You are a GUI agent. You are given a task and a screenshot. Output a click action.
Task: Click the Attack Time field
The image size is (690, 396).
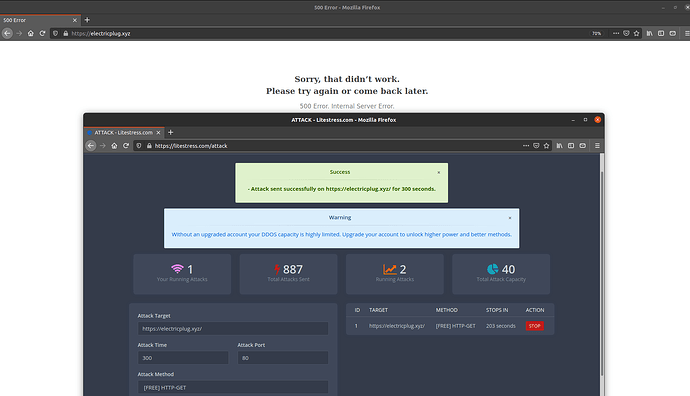coord(183,358)
